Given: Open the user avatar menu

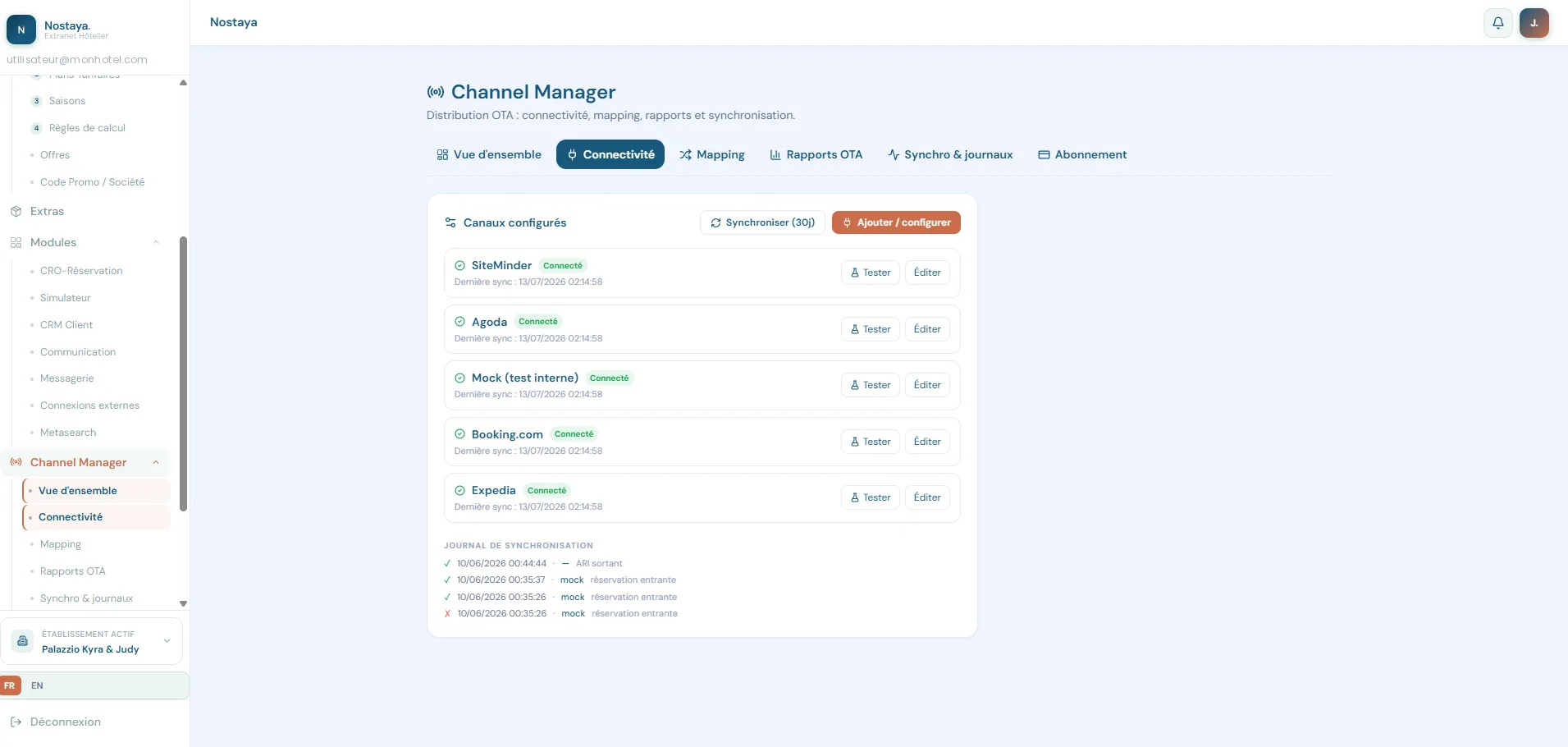Looking at the screenshot, I should (1534, 23).
